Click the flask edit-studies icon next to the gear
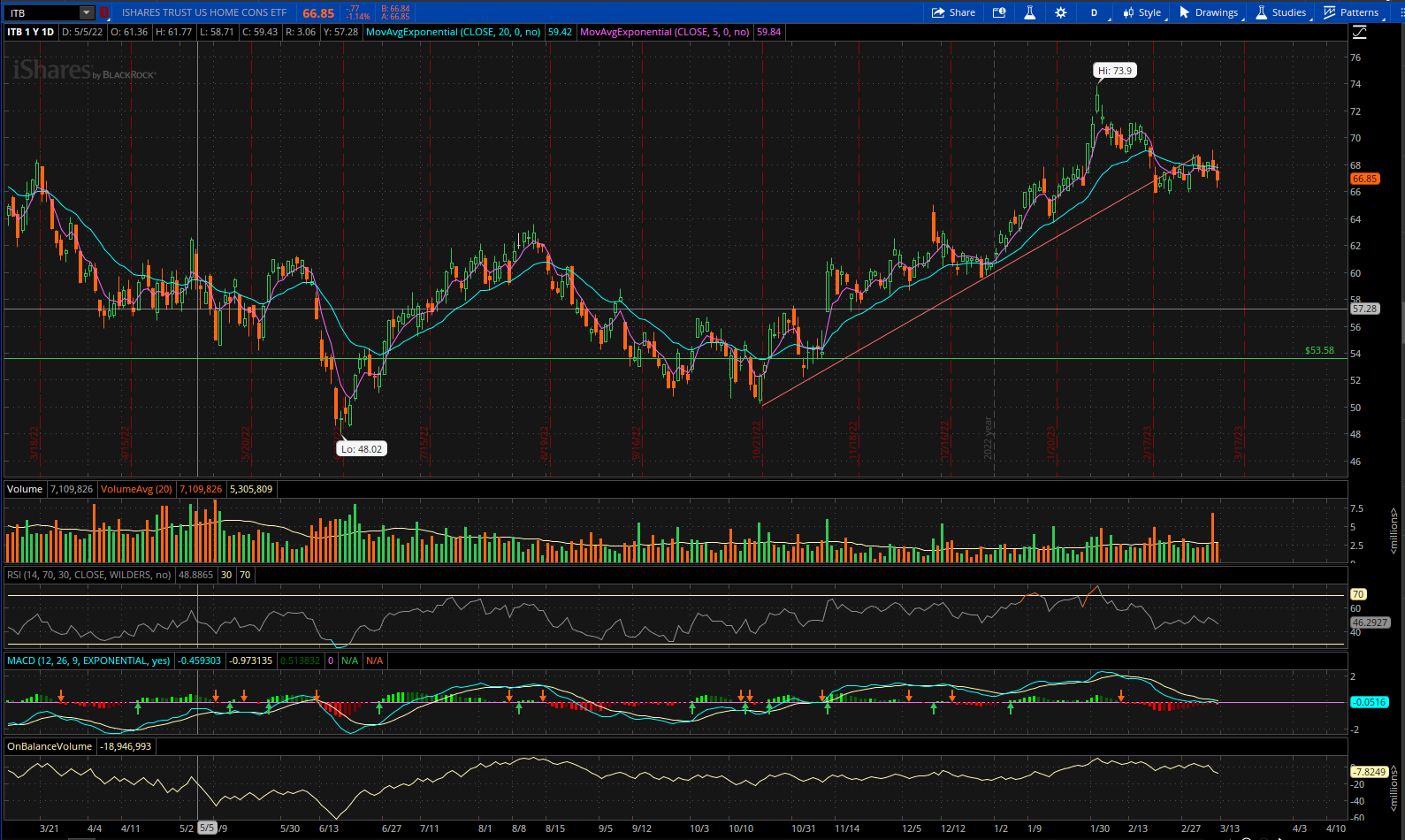This screenshot has height=840, width=1405. [1030, 12]
